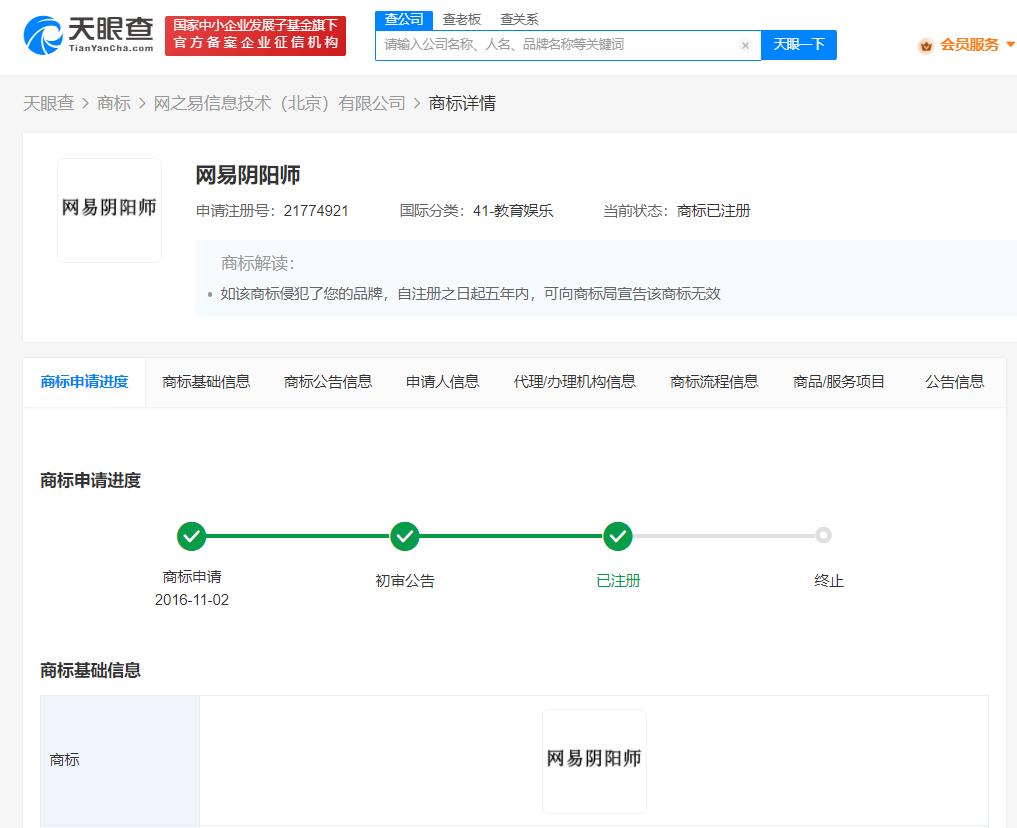Click the 初审公告 green checkmark step
The height and width of the screenshot is (828, 1017).
405,536
